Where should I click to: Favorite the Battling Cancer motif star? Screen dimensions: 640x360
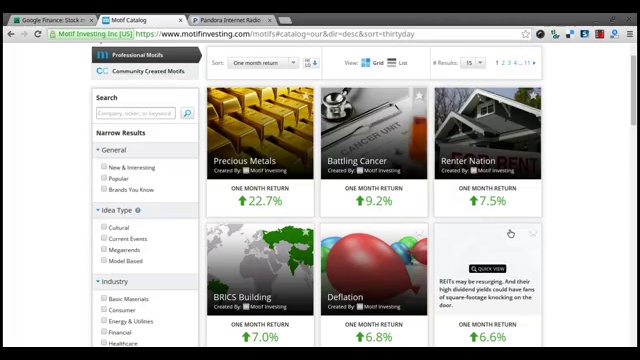point(420,96)
